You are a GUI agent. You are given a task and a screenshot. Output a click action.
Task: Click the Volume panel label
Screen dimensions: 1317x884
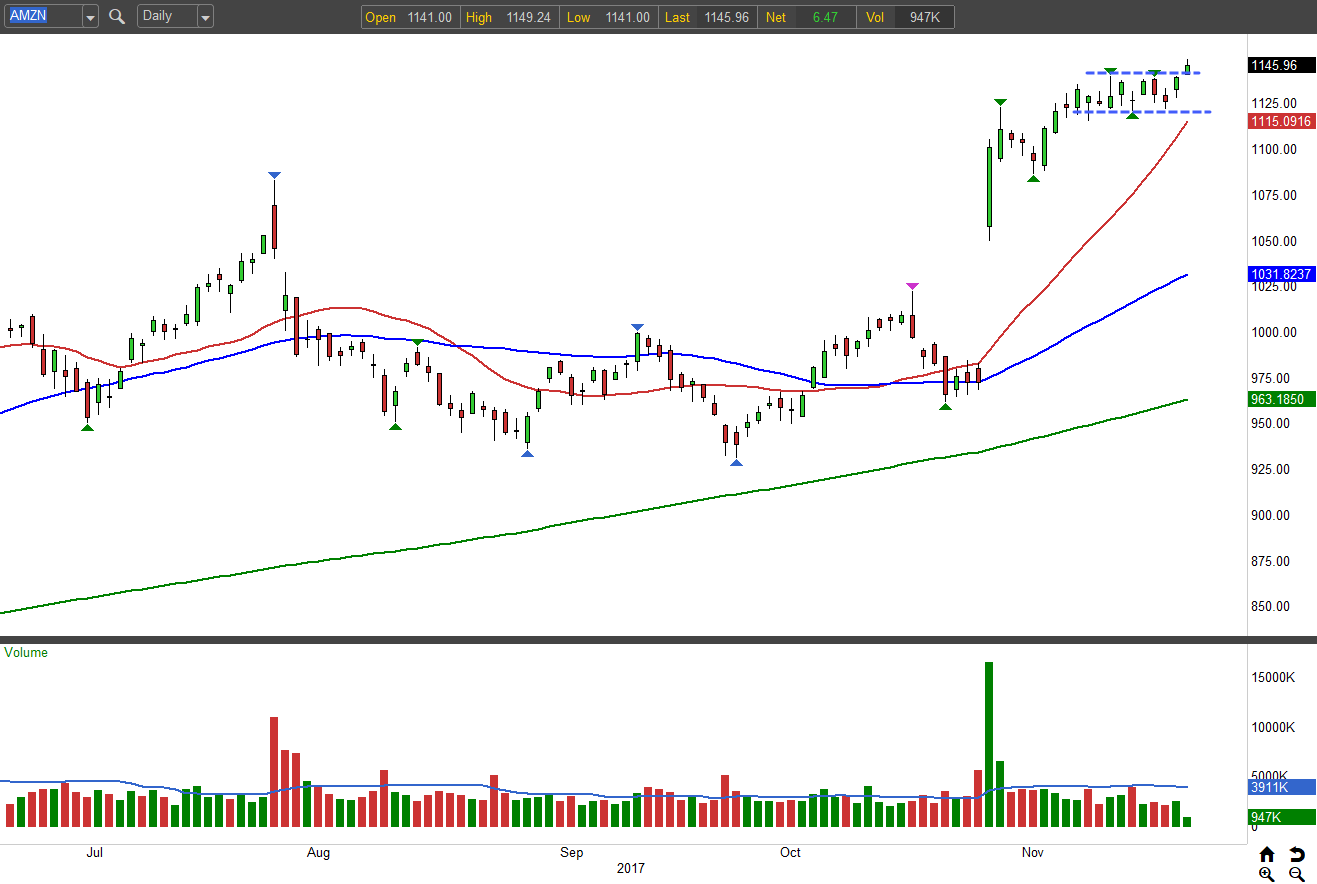click(x=26, y=652)
